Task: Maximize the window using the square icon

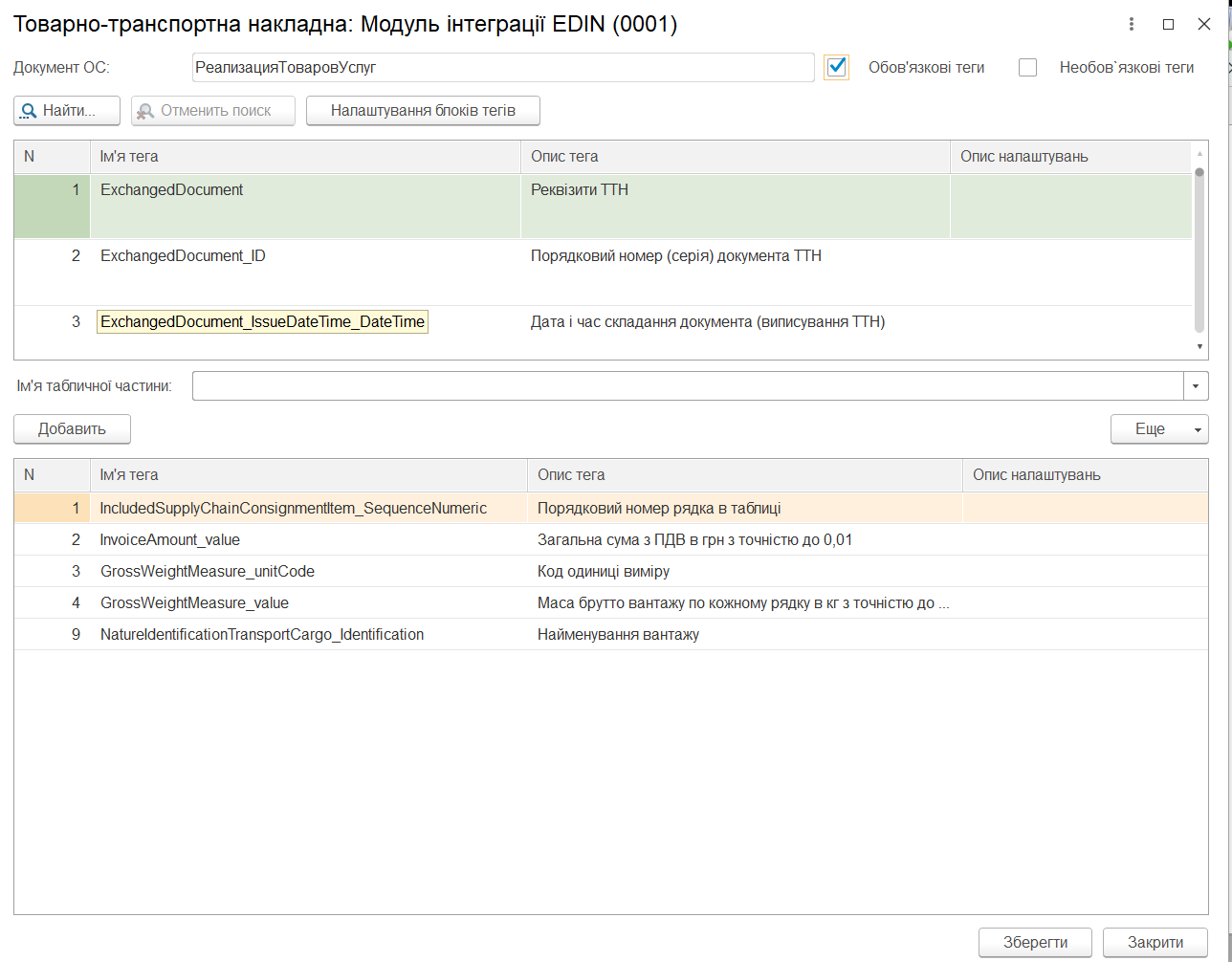Action: click(x=1168, y=25)
